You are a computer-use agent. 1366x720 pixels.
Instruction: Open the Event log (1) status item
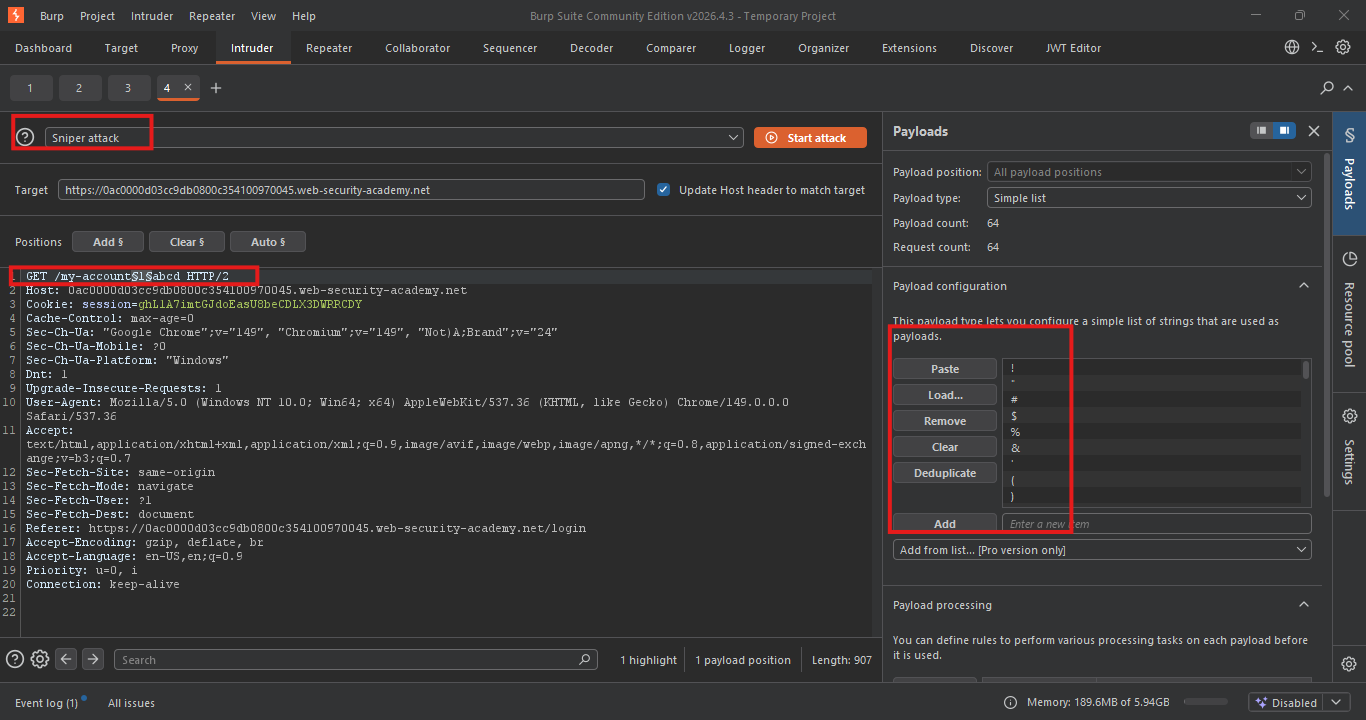[x=46, y=703]
